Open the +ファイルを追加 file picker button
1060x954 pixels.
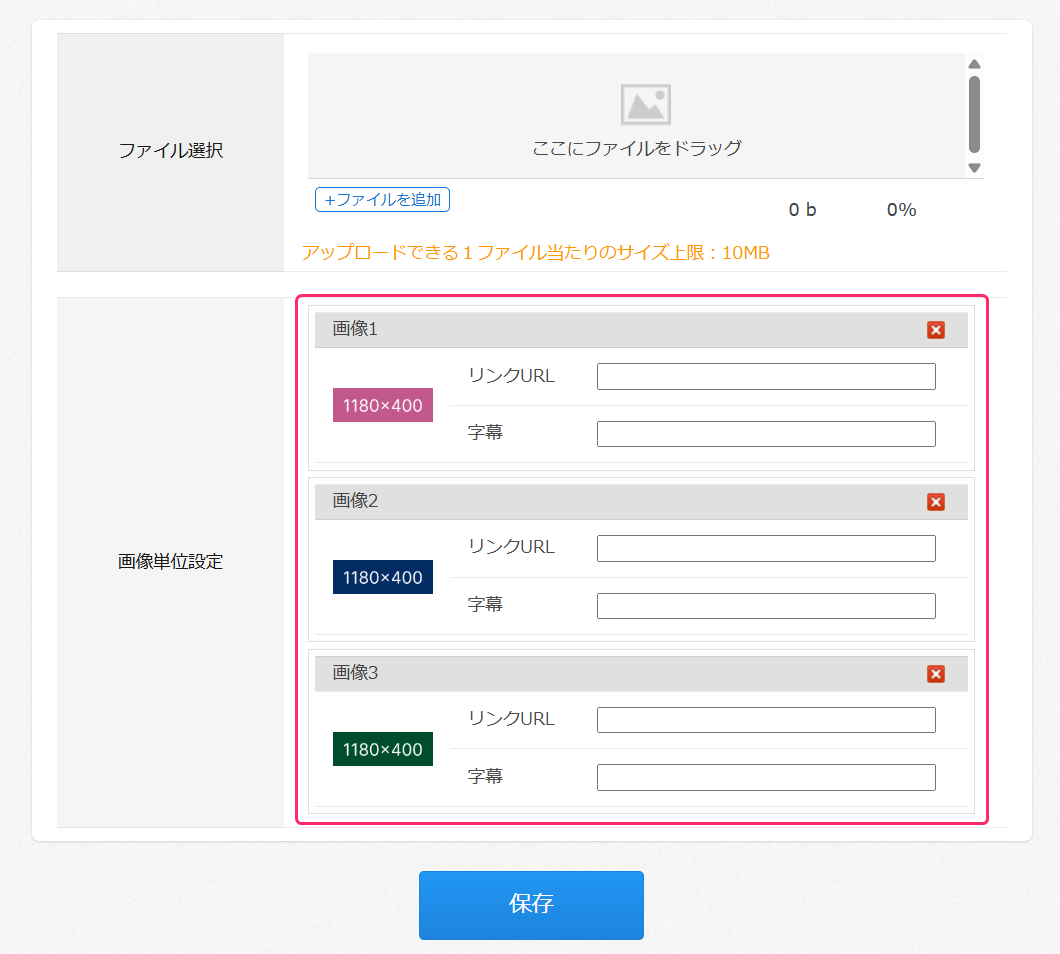[x=382, y=199]
